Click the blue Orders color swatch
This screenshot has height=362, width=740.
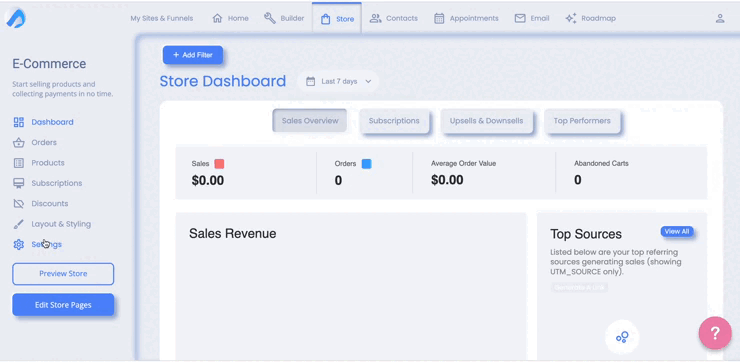click(x=367, y=164)
